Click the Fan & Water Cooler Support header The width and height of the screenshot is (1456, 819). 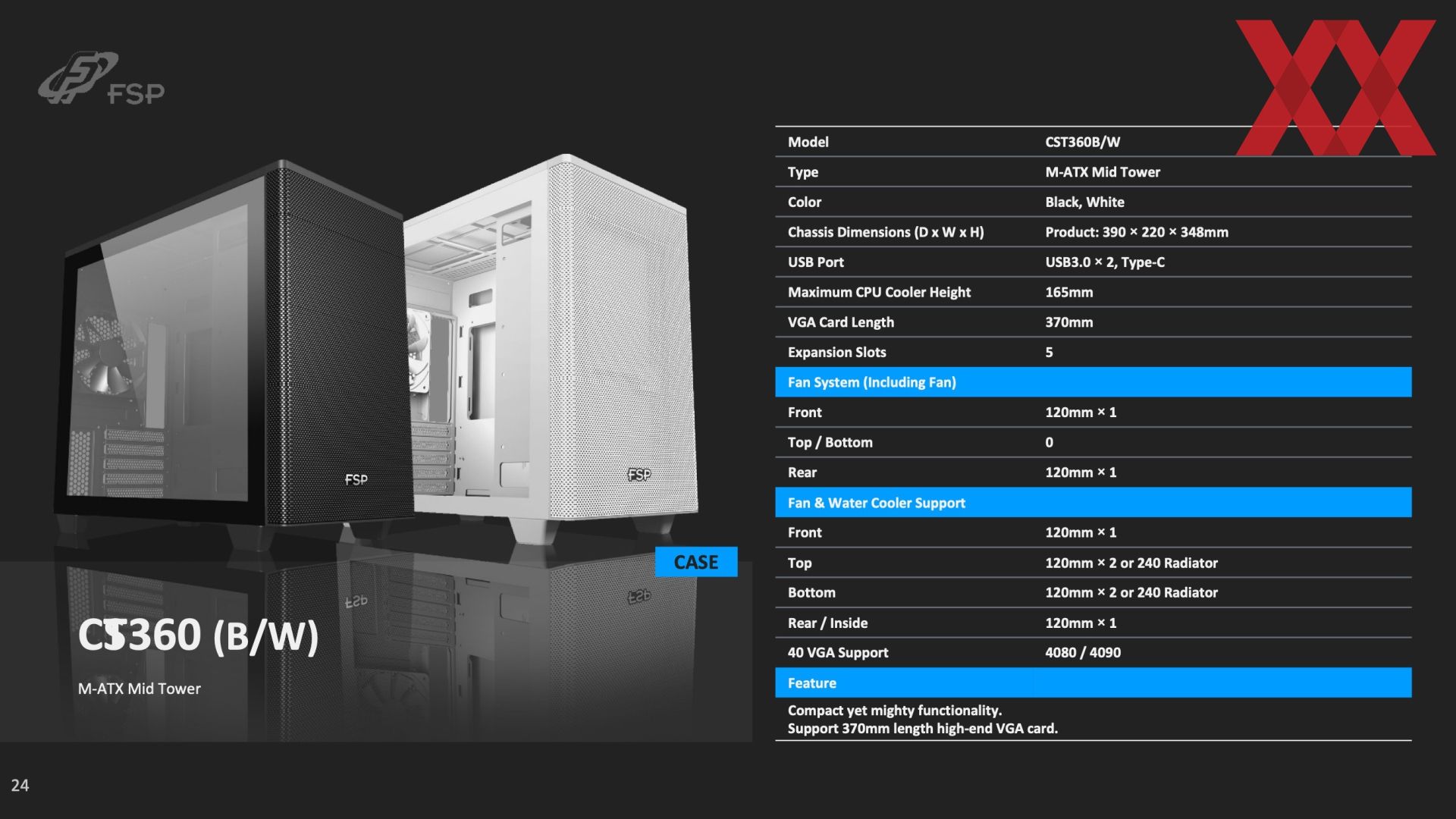1093,502
